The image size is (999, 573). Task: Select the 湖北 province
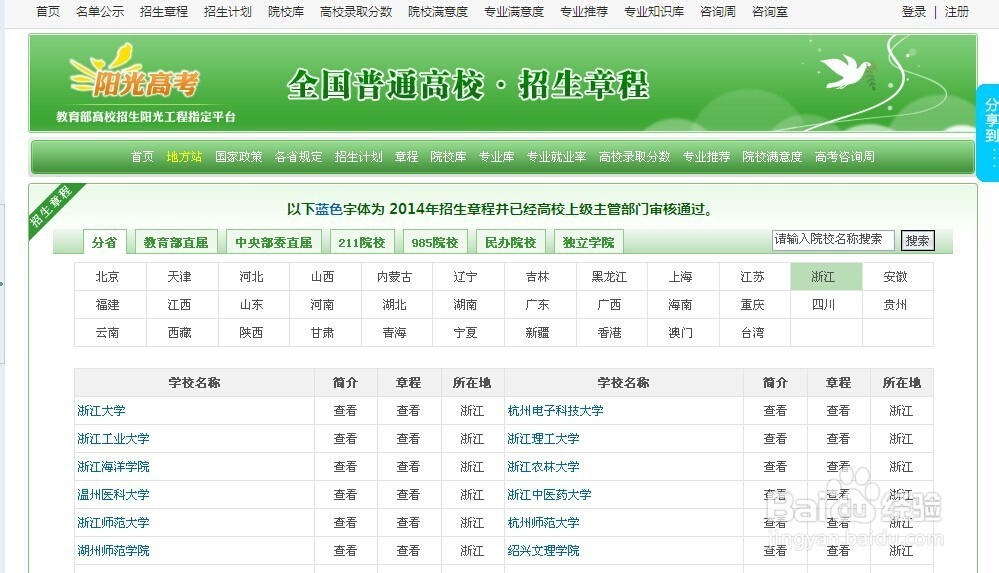coord(394,305)
